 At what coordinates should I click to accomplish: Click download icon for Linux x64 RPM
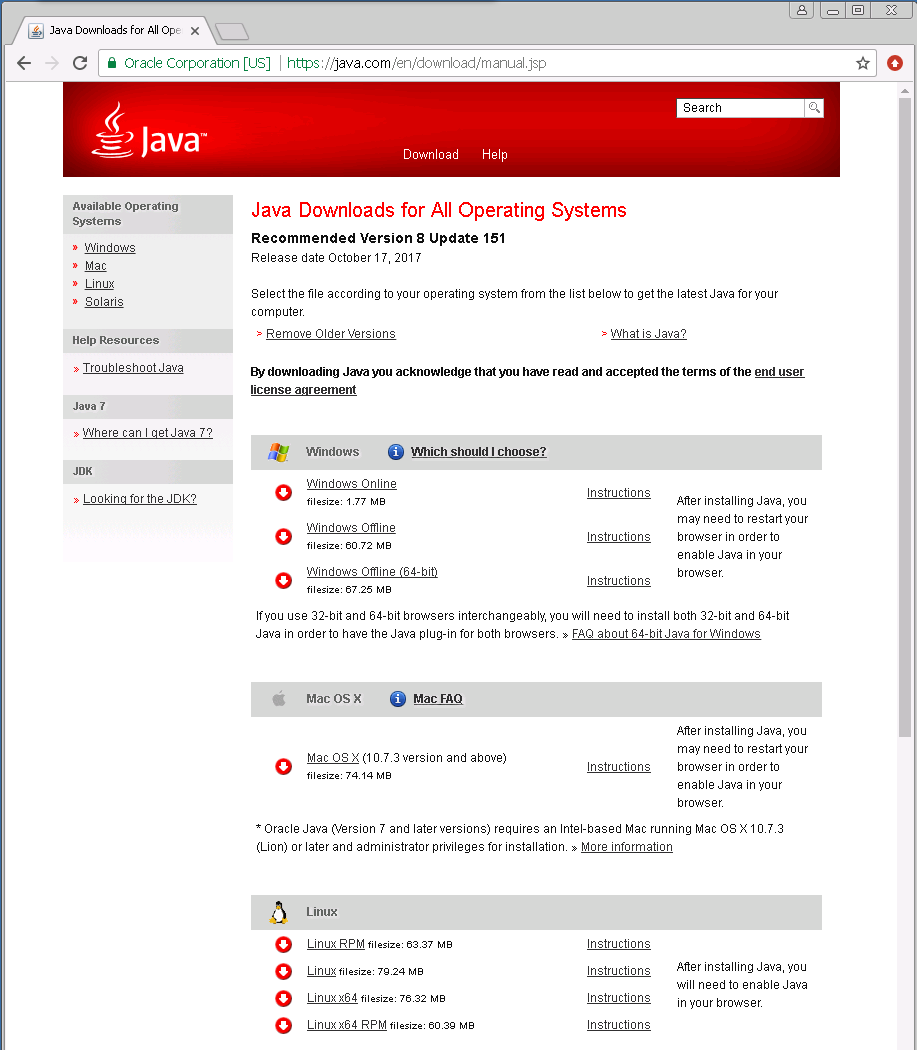pos(283,1025)
